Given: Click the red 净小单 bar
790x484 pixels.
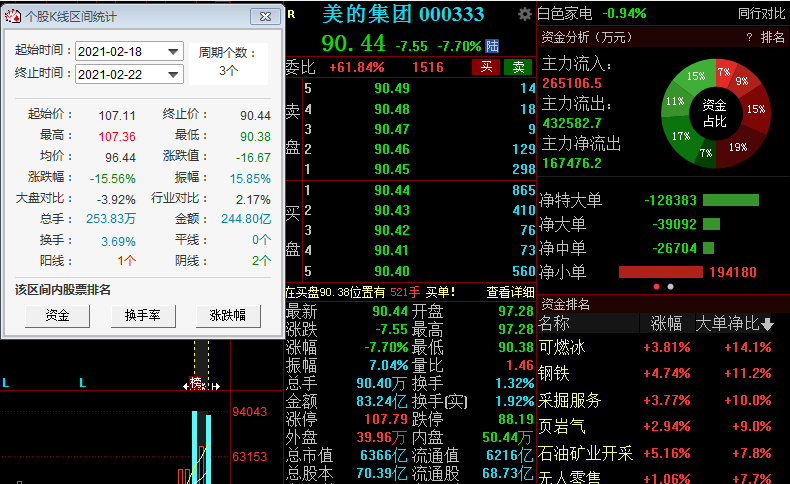Looking at the screenshot, I should point(661,272).
